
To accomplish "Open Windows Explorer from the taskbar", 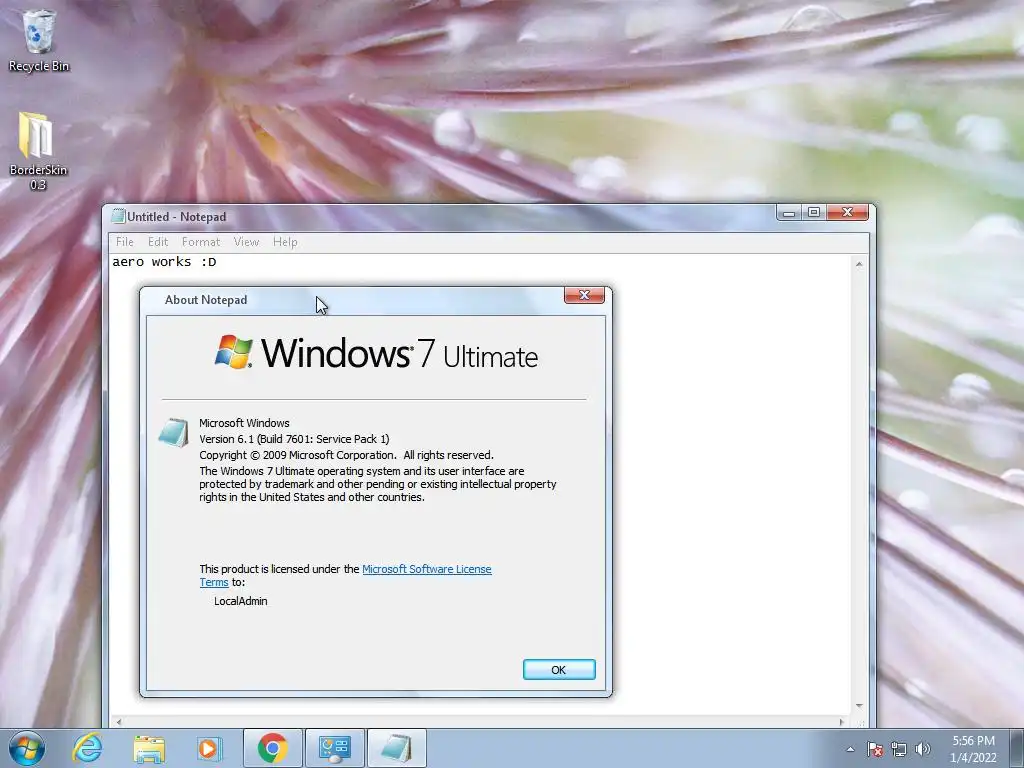I will [x=149, y=748].
